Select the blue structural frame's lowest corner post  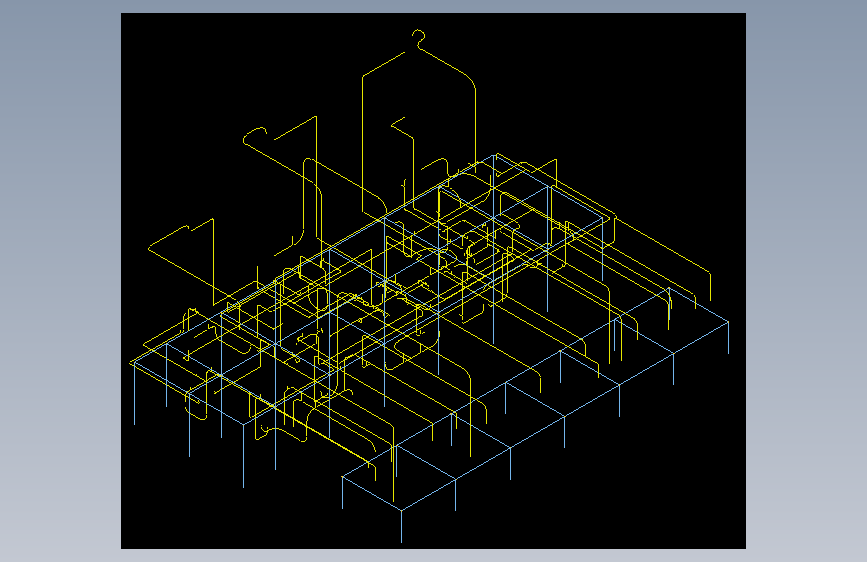click(401, 526)
